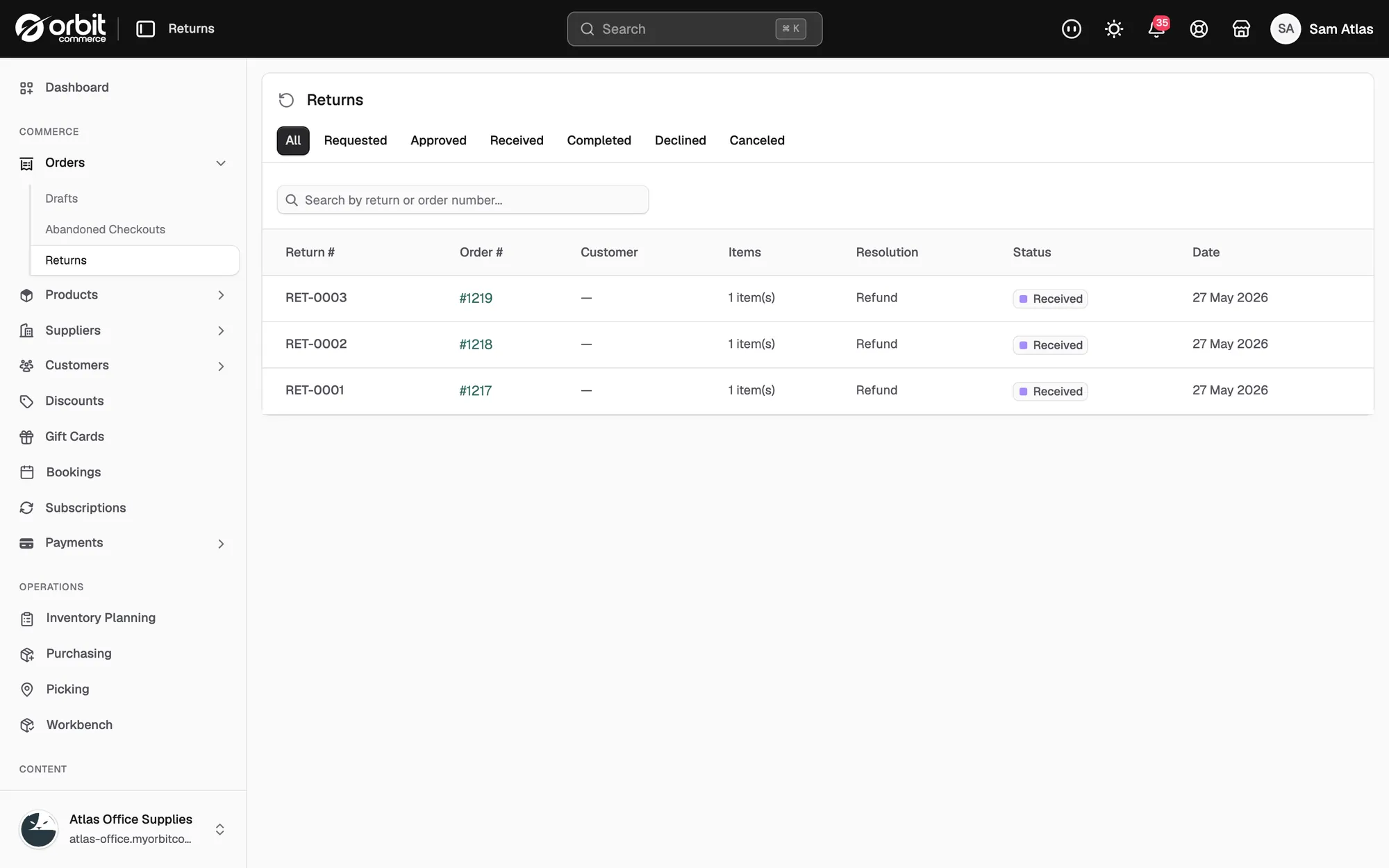Expand the Suppliers submenu chevron
The image size is (1389, 868).
[221, 331]
